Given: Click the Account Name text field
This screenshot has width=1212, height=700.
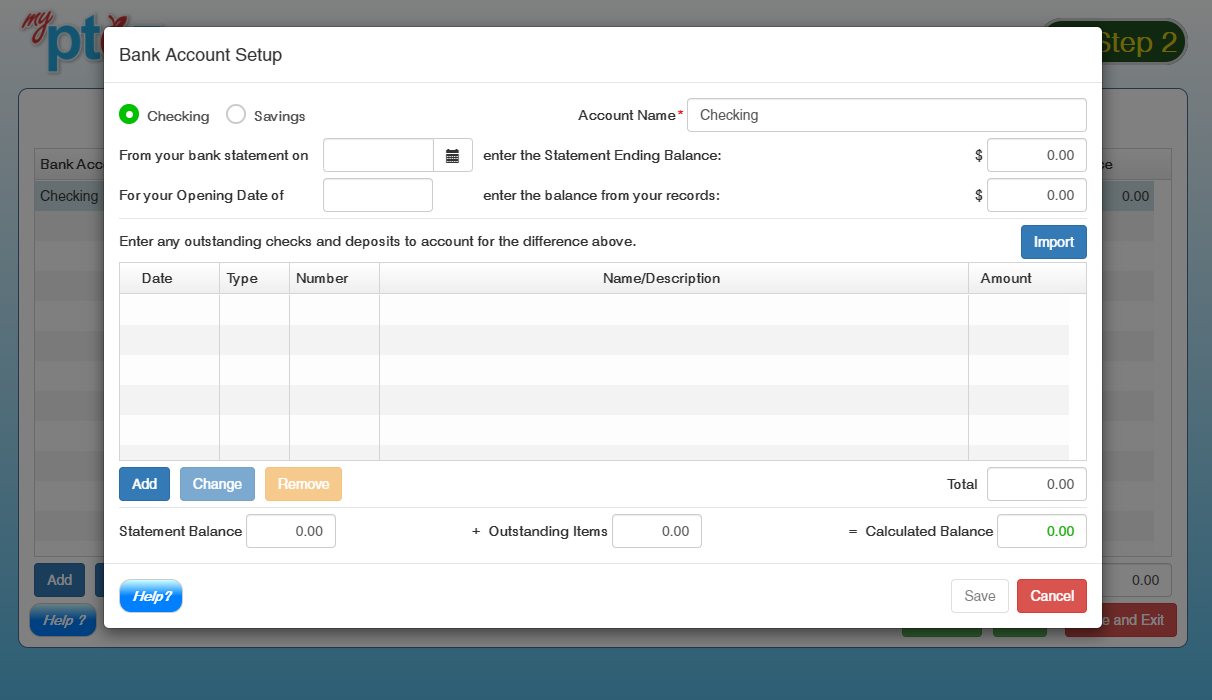Looking at the screenshot, I should pos(886,115).
